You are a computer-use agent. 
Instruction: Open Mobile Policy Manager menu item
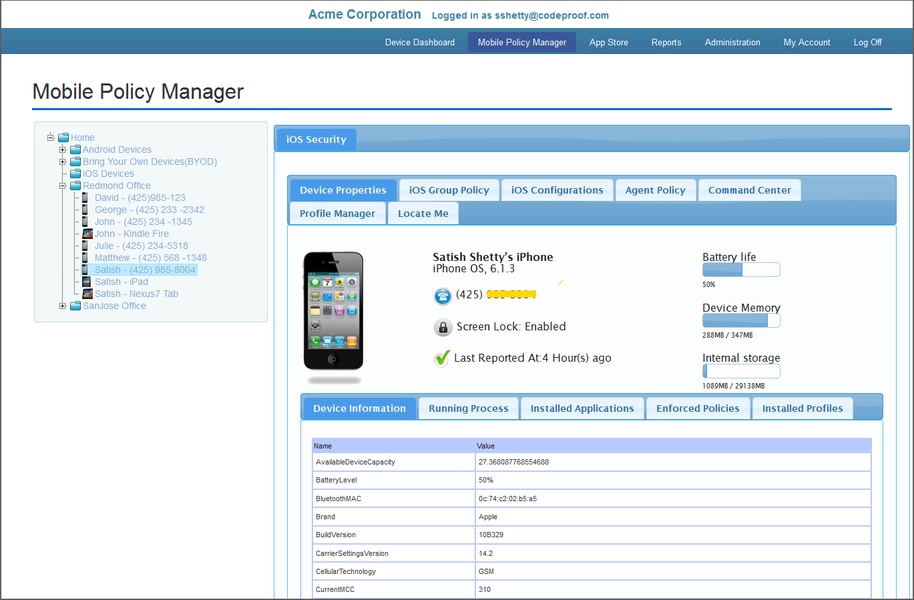coord(522,43)
